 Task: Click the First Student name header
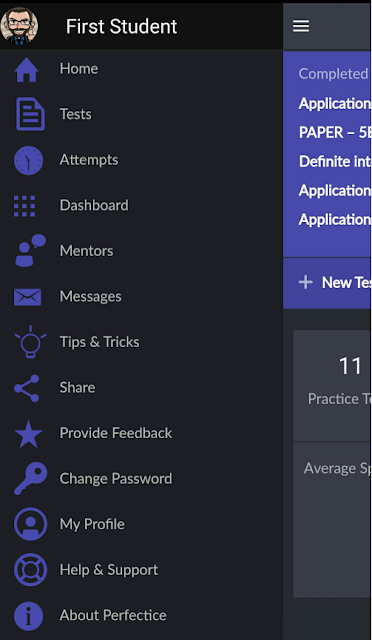(x=121, y=27)
